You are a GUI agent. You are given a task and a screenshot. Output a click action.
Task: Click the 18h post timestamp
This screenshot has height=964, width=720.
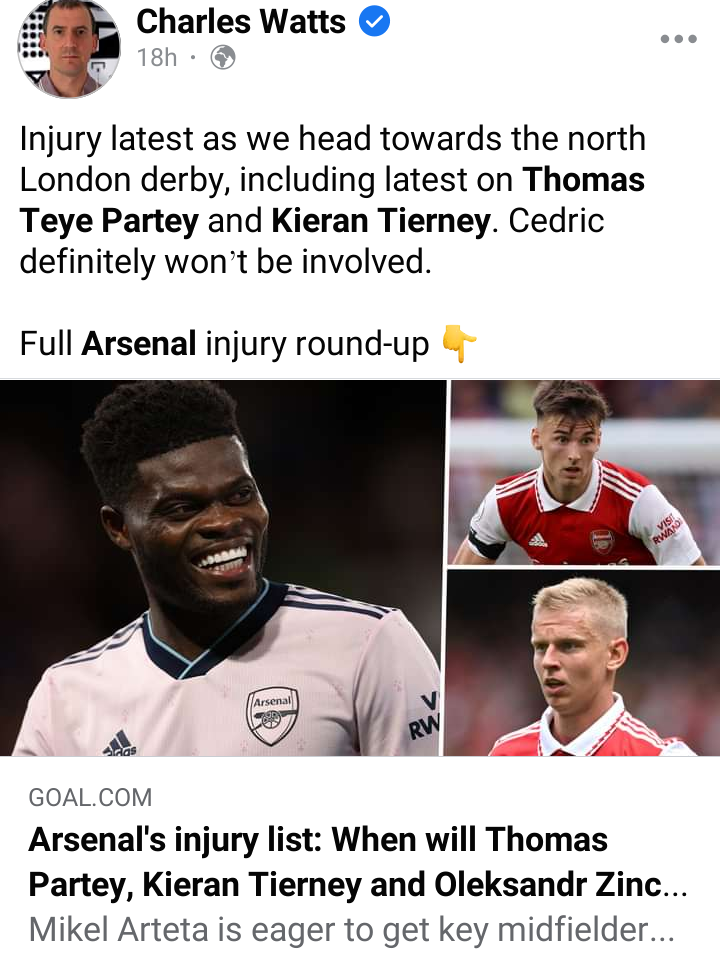[x=157, y=58]
